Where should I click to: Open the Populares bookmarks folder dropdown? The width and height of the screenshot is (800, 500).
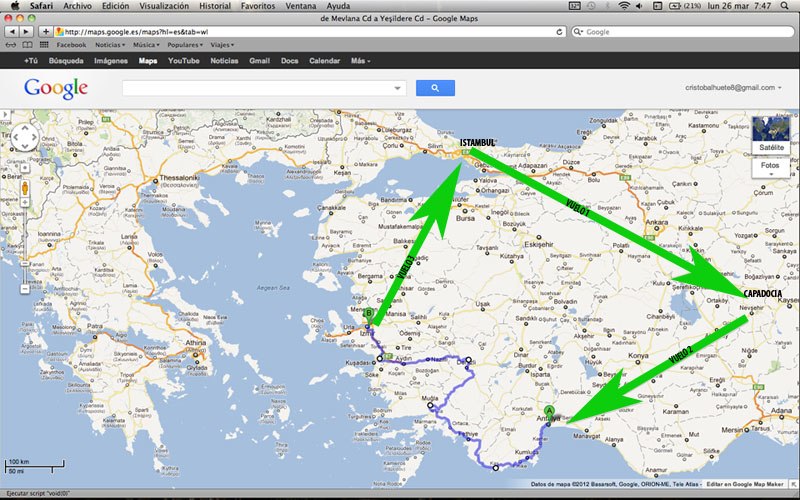point(185,45)
